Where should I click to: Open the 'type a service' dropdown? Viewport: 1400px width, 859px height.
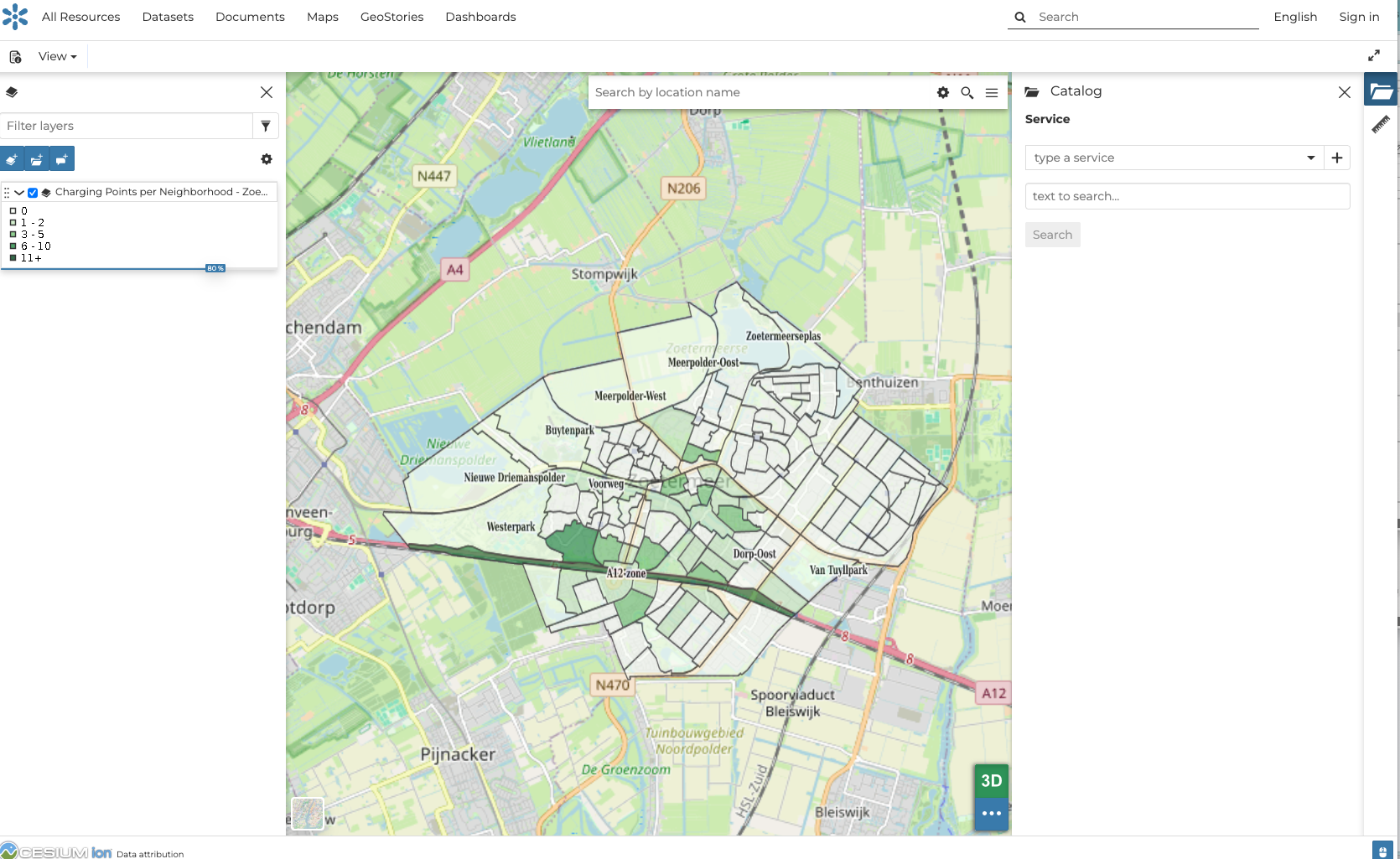(1174, 158)
